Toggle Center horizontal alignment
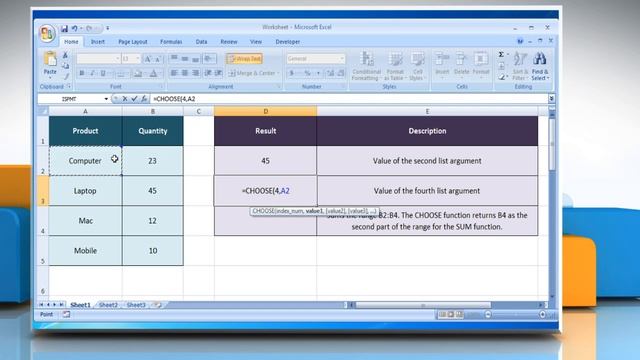The height and width of the screenshot is (360, 640). pyautogui.click(x=185, y=73)
